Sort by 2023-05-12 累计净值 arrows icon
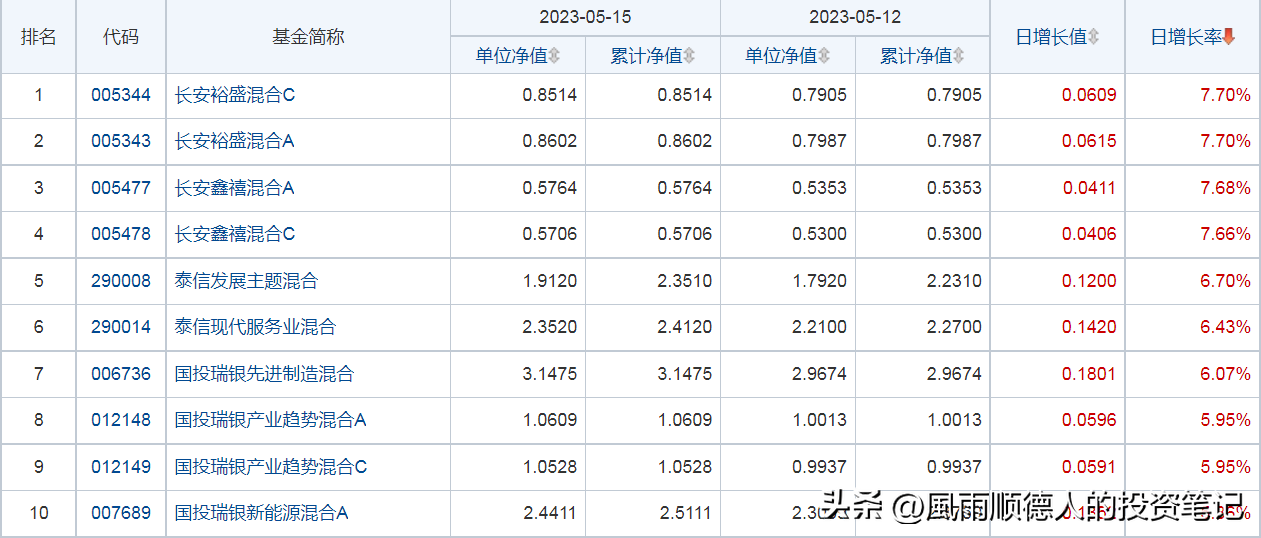 (958, 56)
